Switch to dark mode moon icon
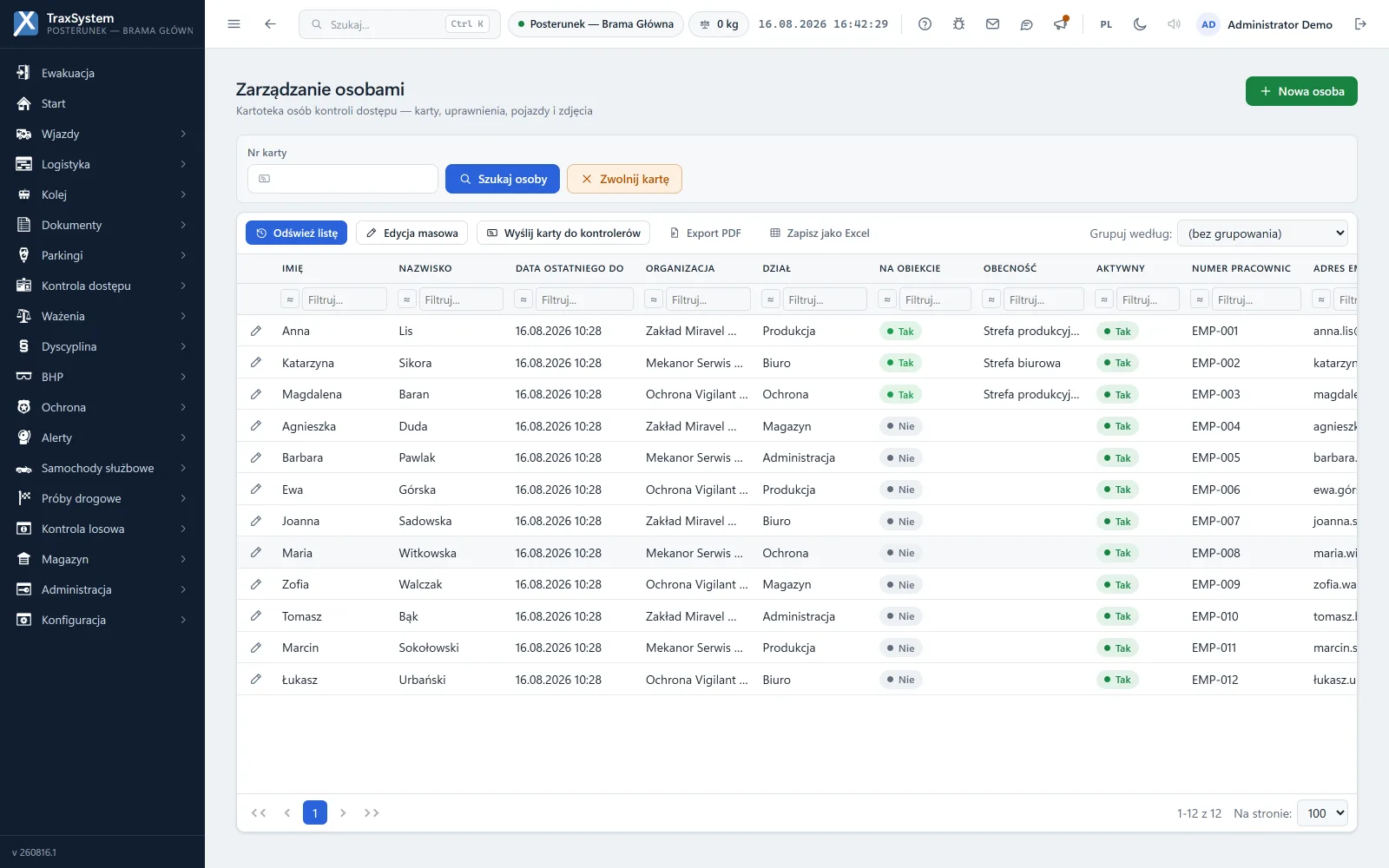The image size is (1389, 868). [x=1140, y=24]
